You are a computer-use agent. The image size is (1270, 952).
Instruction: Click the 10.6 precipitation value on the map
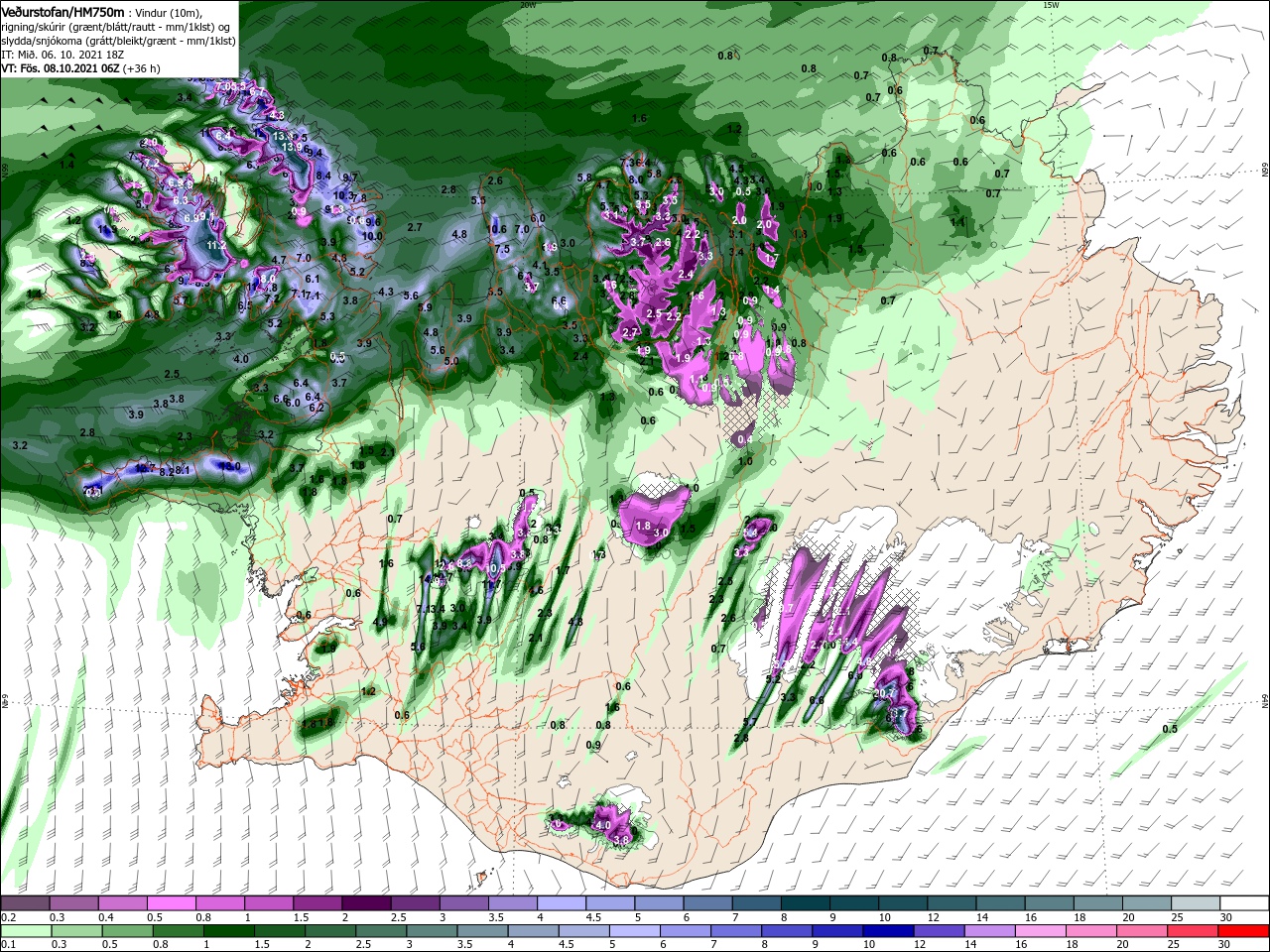(496, 229)
